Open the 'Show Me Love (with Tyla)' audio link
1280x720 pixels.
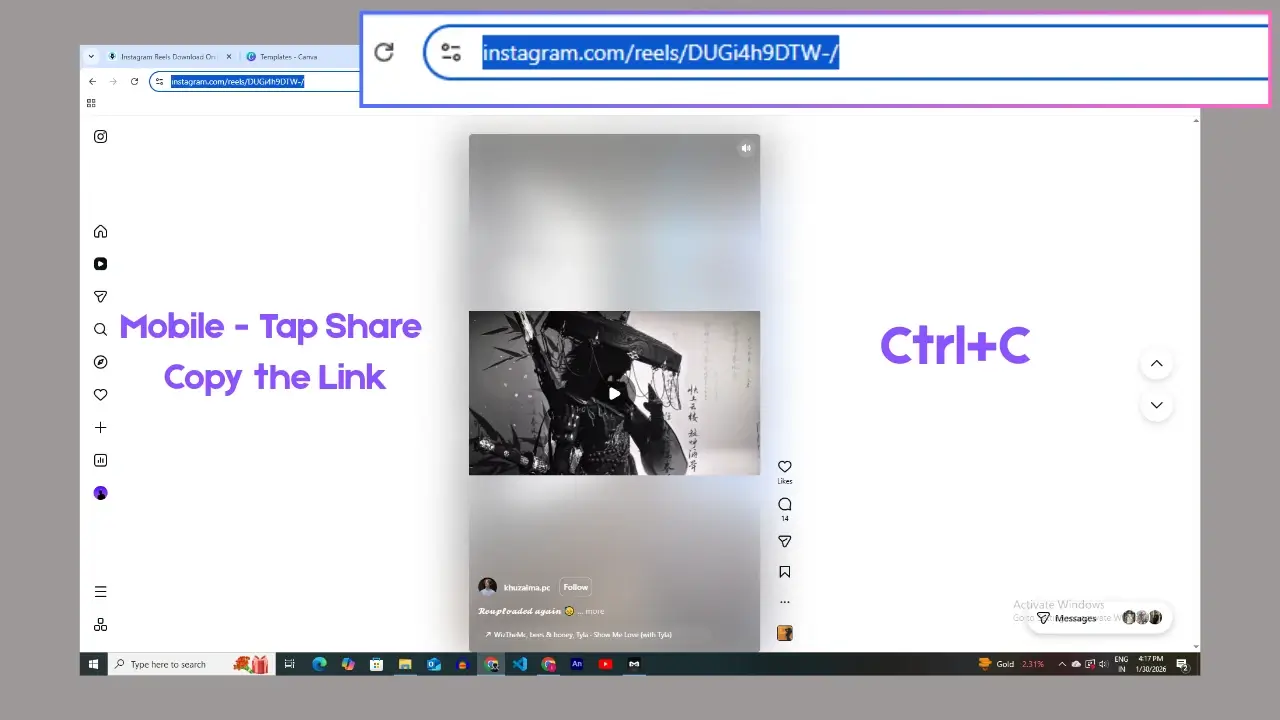tap(578, 634)
